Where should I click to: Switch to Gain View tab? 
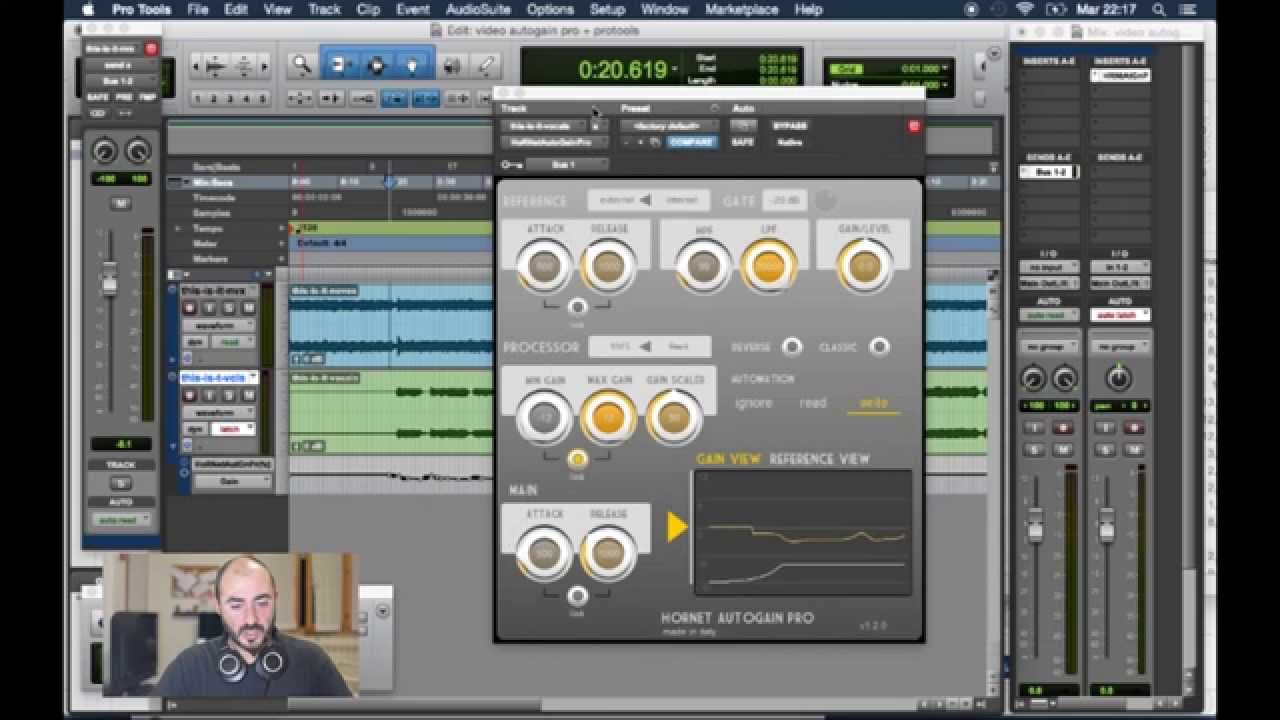coord(728,459)
